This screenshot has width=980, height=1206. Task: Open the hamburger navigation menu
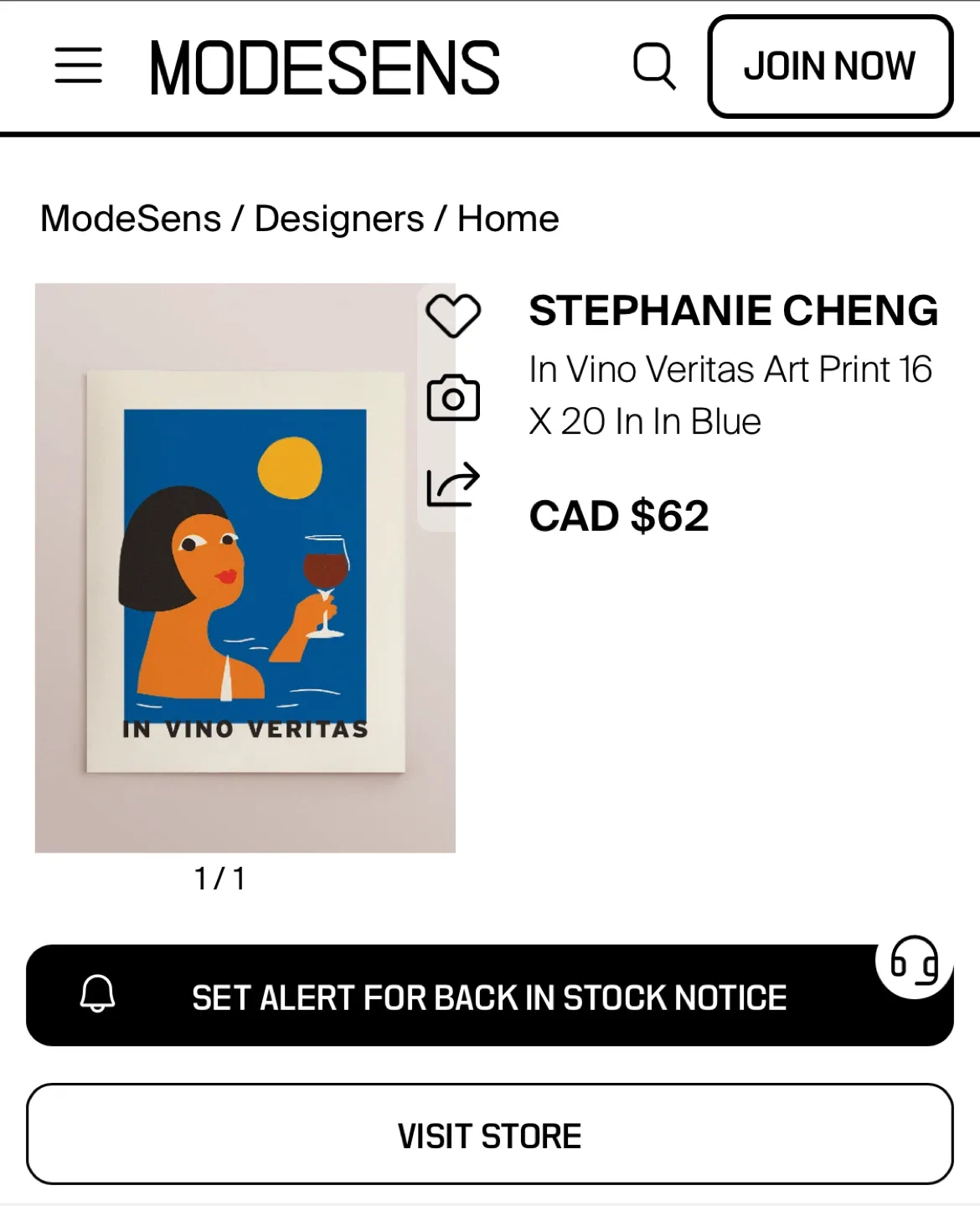click(77, 66)
